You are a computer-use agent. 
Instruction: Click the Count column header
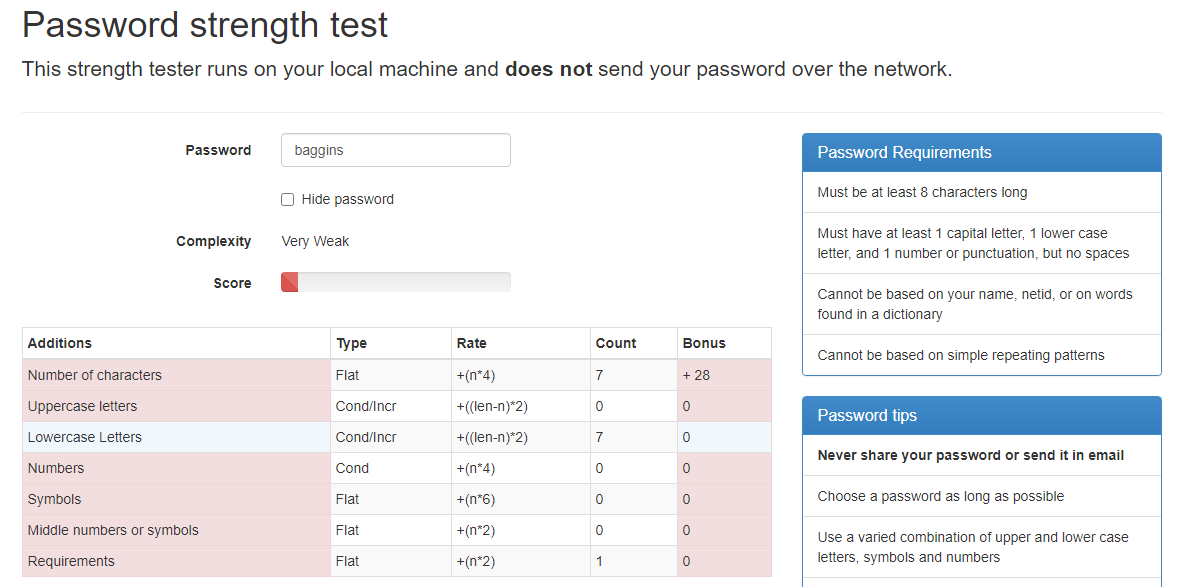tap(616, 343)
